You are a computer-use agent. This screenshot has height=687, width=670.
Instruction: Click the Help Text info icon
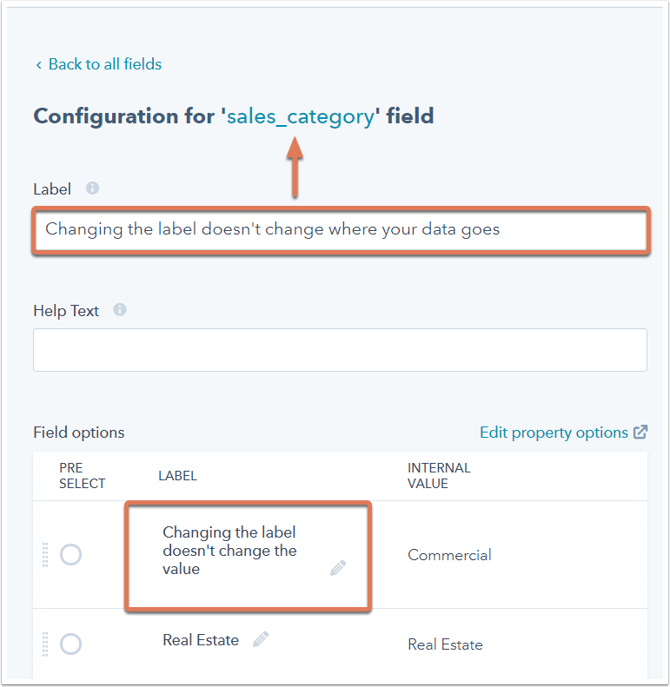[120, 310]
